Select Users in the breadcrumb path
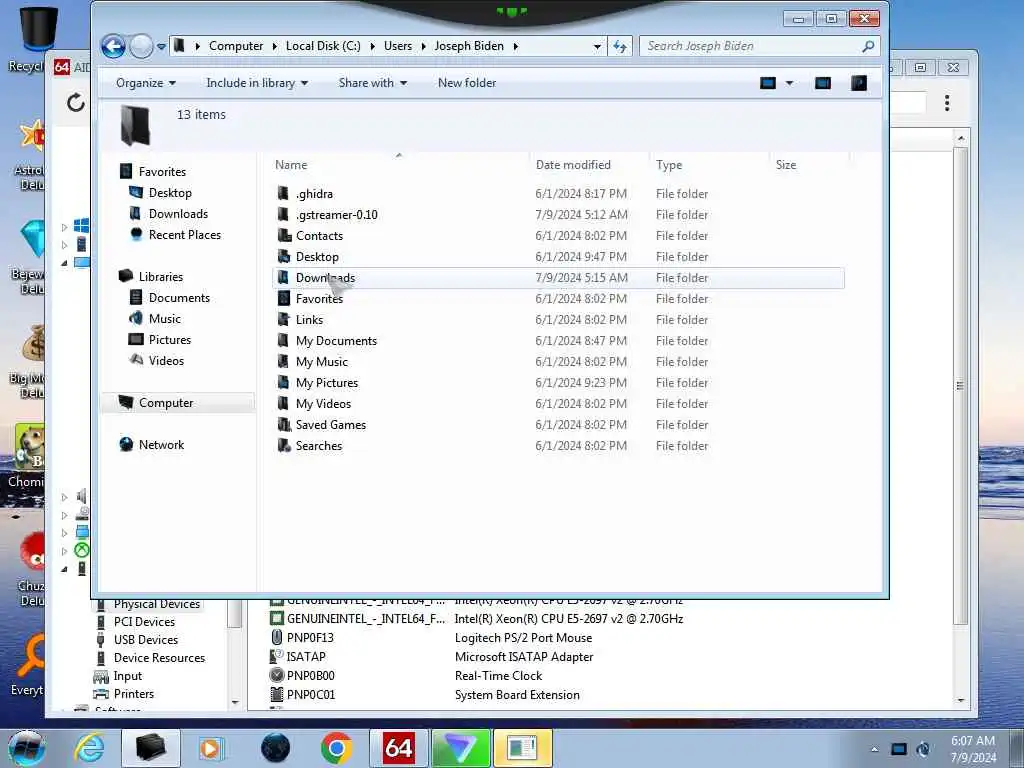 398,46
